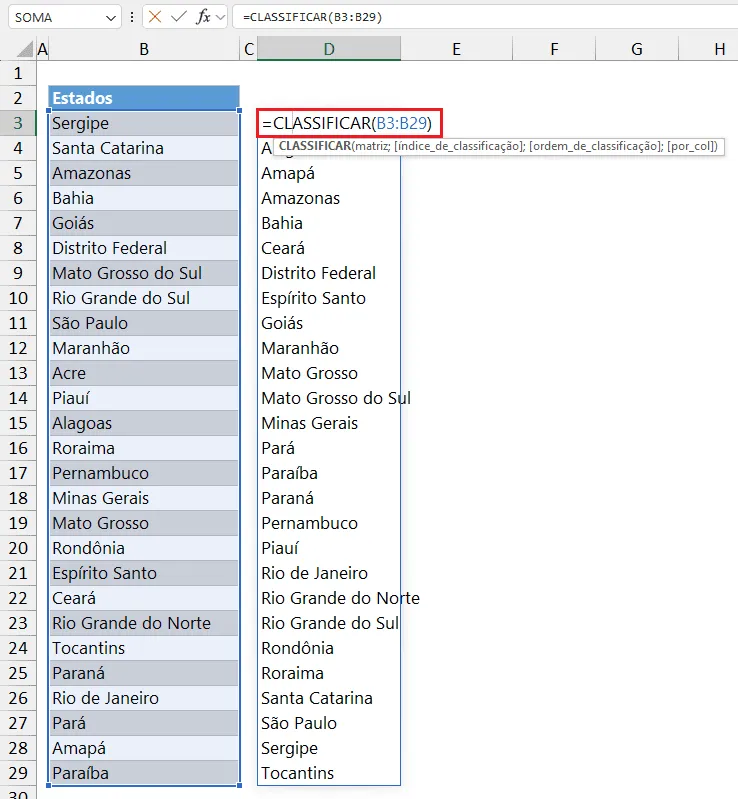
Task: Click [ordem_de_classificação] argument in tooltip
Action: 595,146
